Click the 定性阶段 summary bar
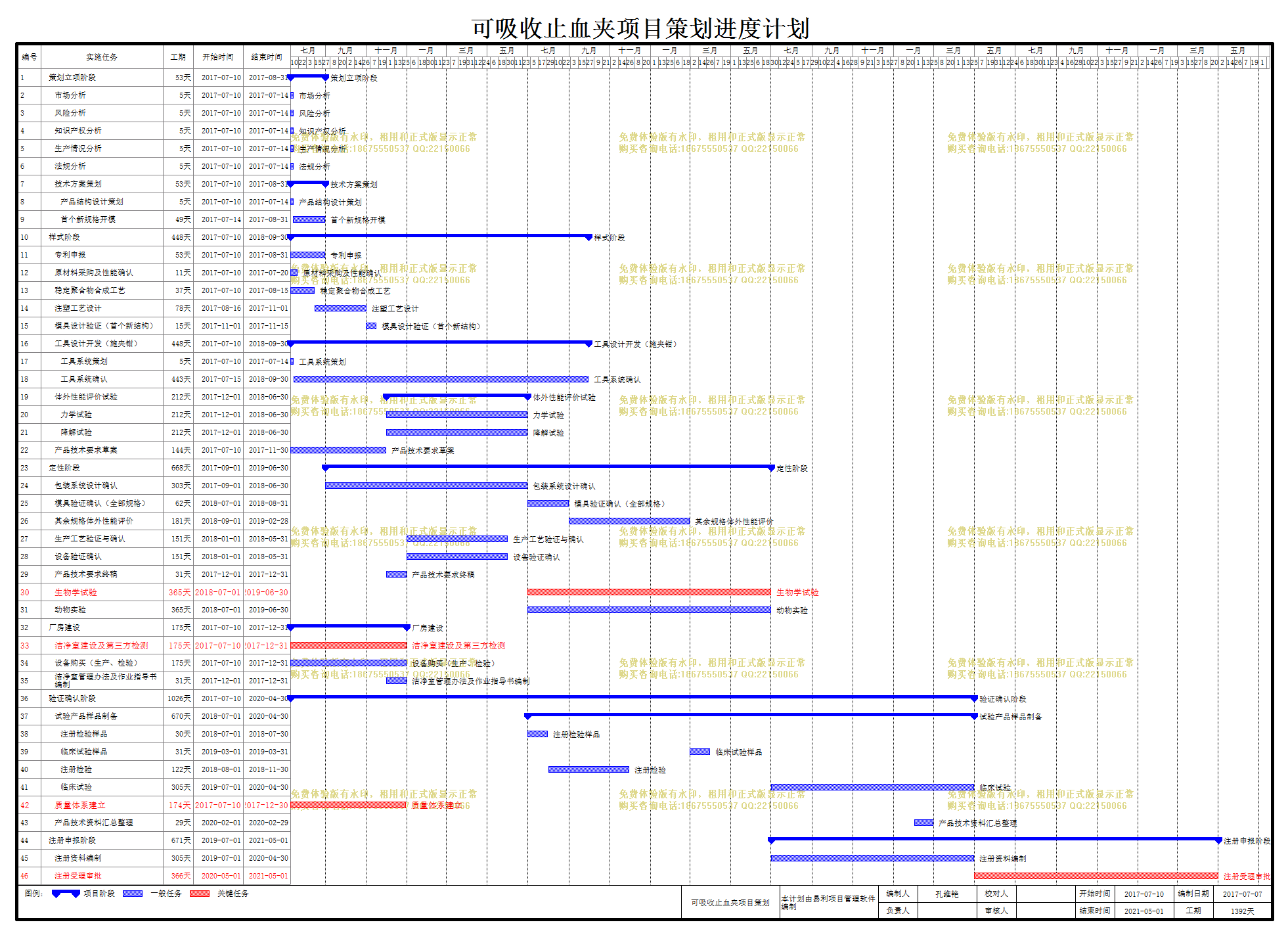The height and width of the screenshot is (935, 1288). point(548,467)
